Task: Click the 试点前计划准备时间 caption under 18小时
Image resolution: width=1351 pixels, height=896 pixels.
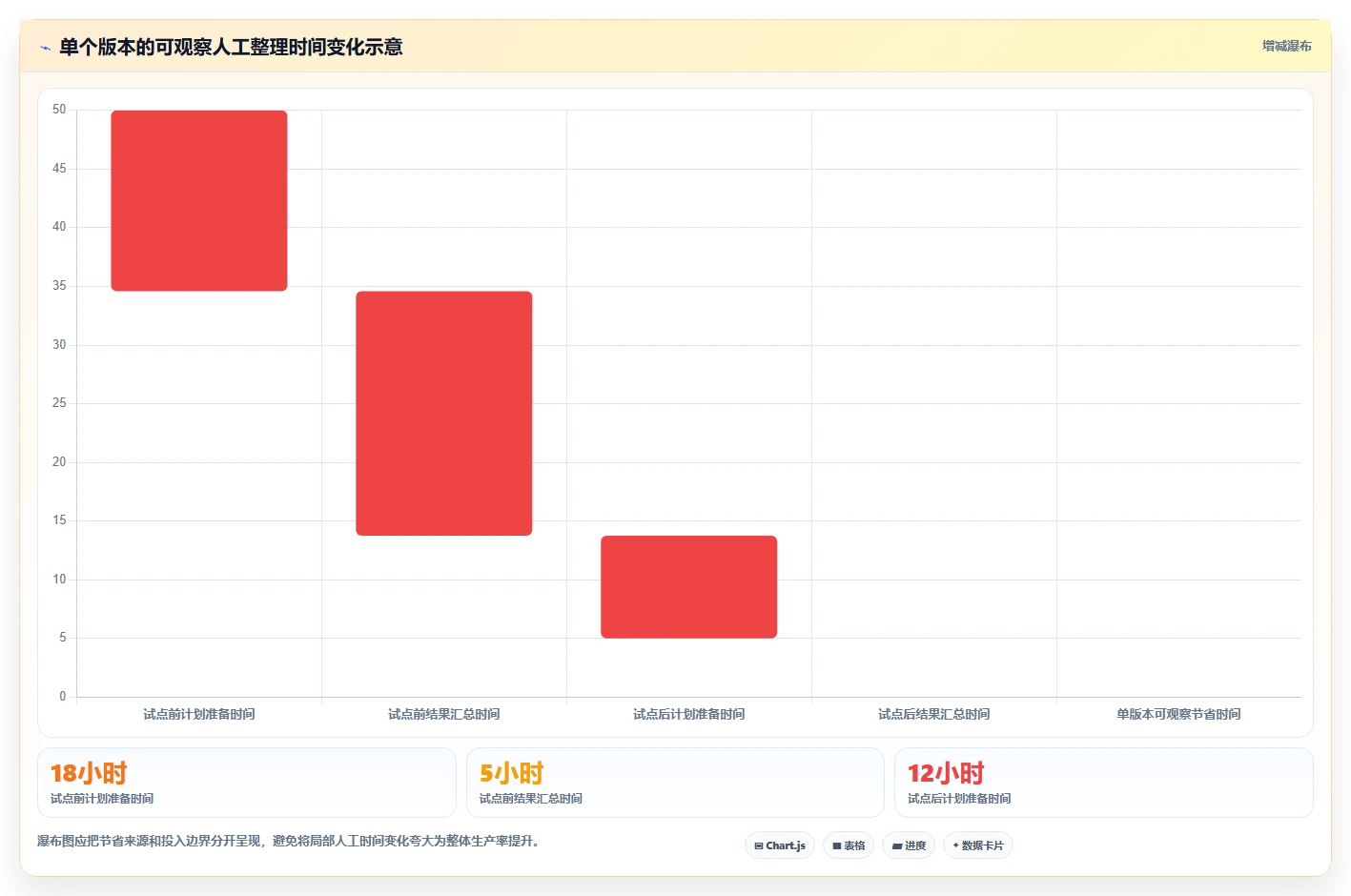Action: 102,799
